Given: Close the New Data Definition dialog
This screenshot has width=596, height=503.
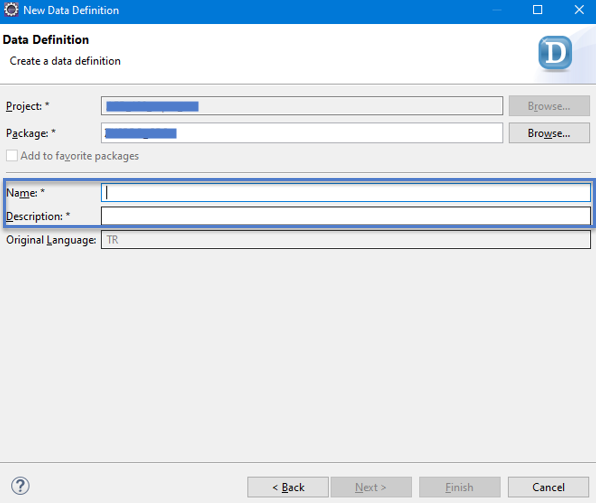Looking at the screenshot, I should point(579,10).
